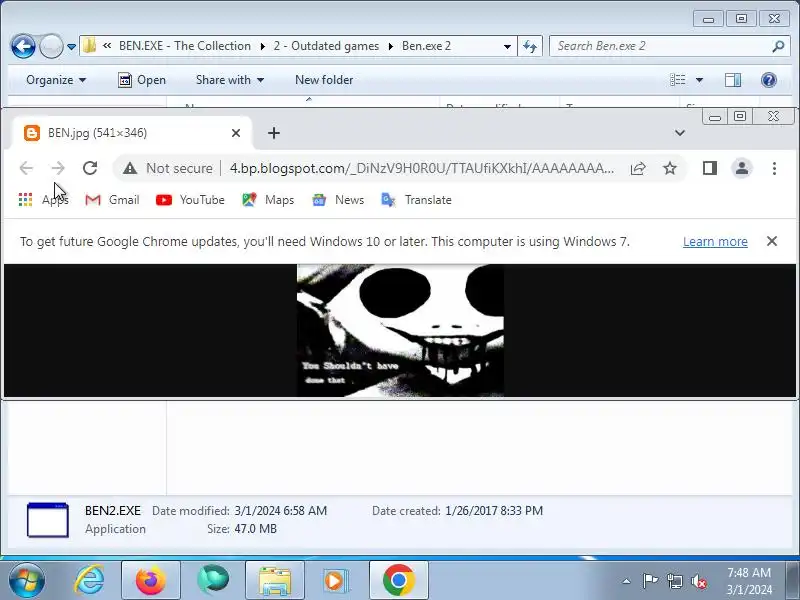Viewport: 800px width, 600px height.
Task: Open Firefox from taskbar
Action: 151,580
